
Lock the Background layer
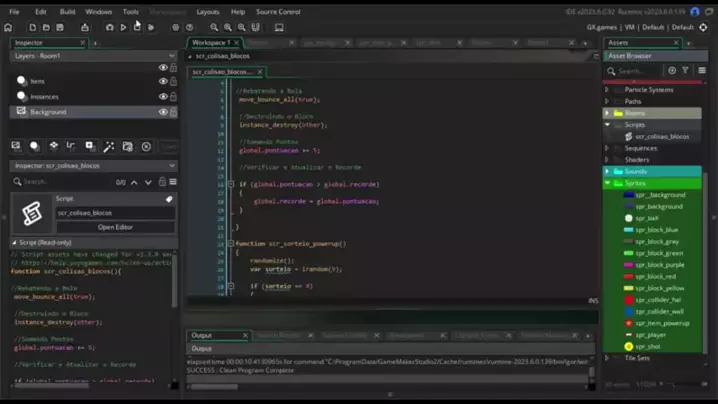174,112
